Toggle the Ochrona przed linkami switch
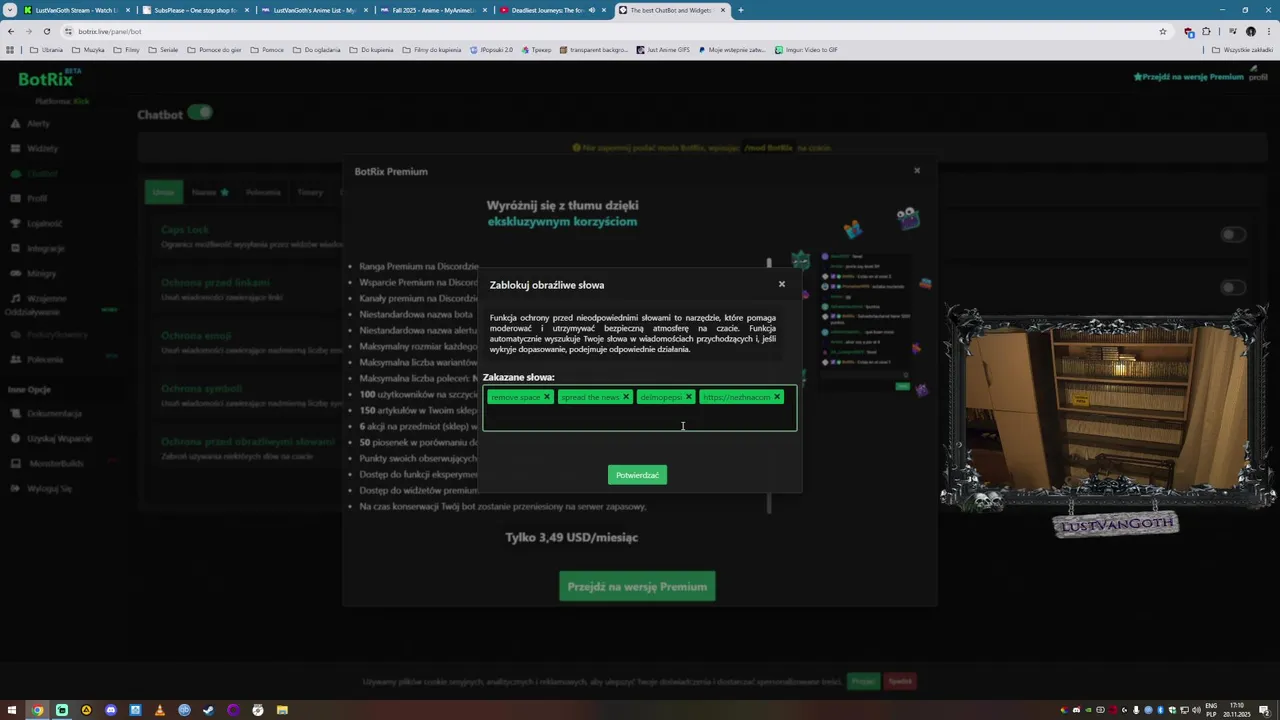Viewport: 1280px width, 720px height. (1233, 287)
